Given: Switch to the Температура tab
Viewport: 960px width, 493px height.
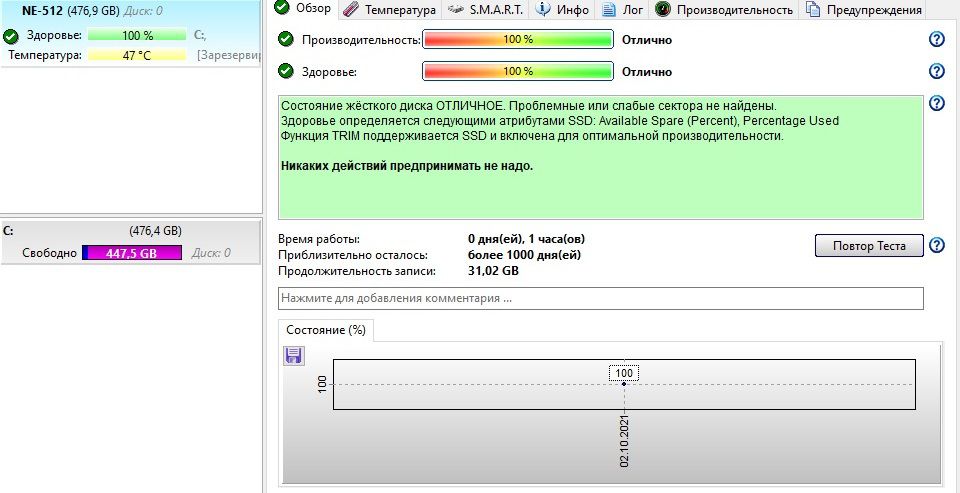Looking at the screenshot, I should point(389,10).
